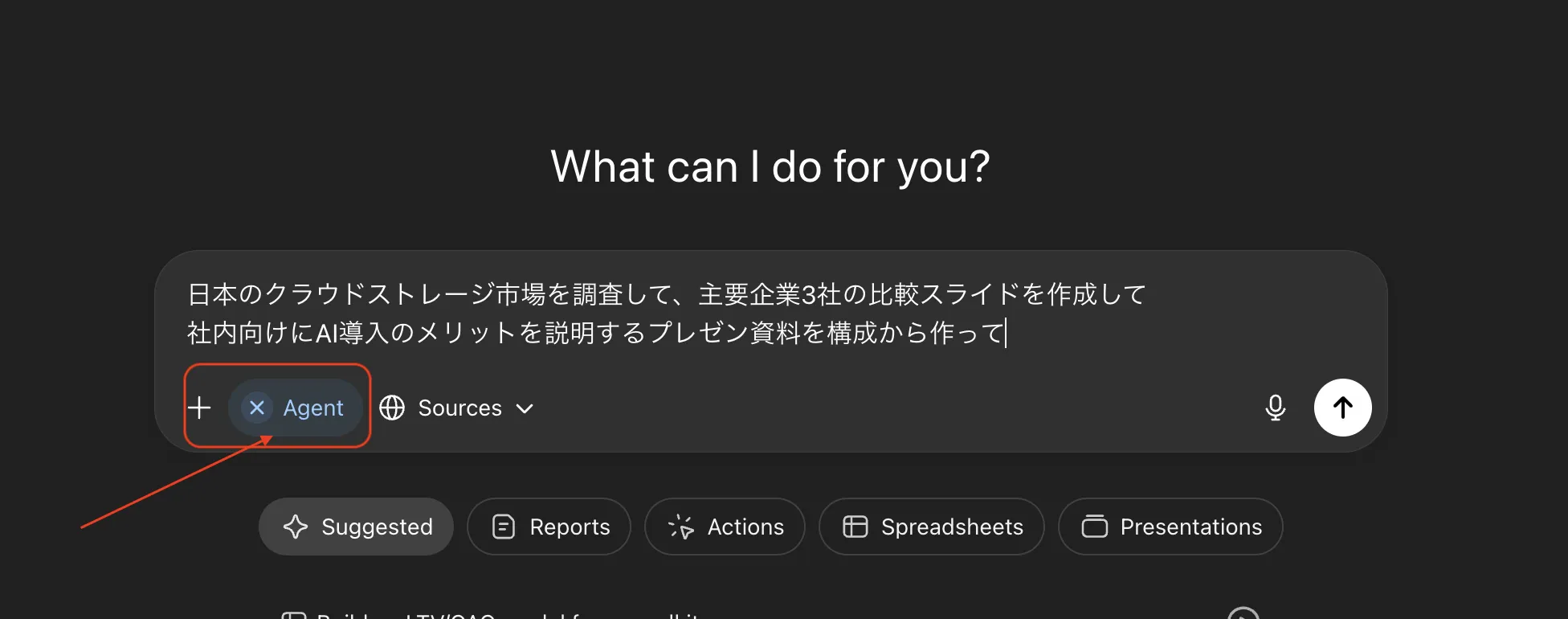The width and height of the screenshot is (1568, 619).
Task: Click the Suggested sparkle icon
Action: point(296,527)
